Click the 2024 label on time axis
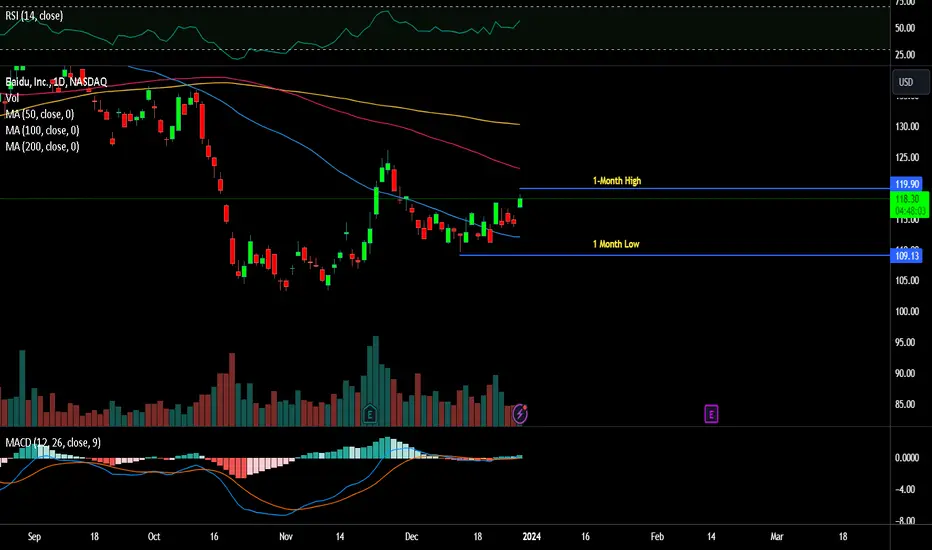Viewport: 932px width, 550px height. pyautogui.click(x=531, y=536)
